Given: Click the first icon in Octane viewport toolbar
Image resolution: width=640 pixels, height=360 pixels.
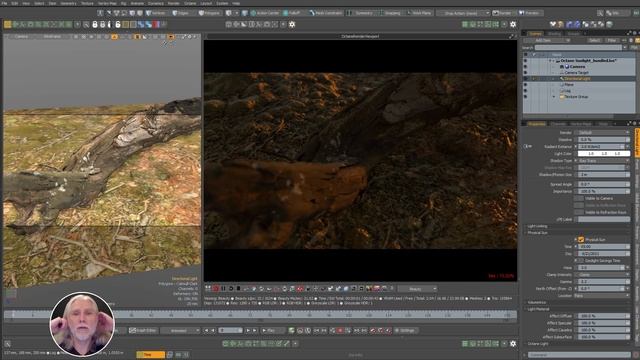Looking at the screenshot, I should [x=208, y=289].
